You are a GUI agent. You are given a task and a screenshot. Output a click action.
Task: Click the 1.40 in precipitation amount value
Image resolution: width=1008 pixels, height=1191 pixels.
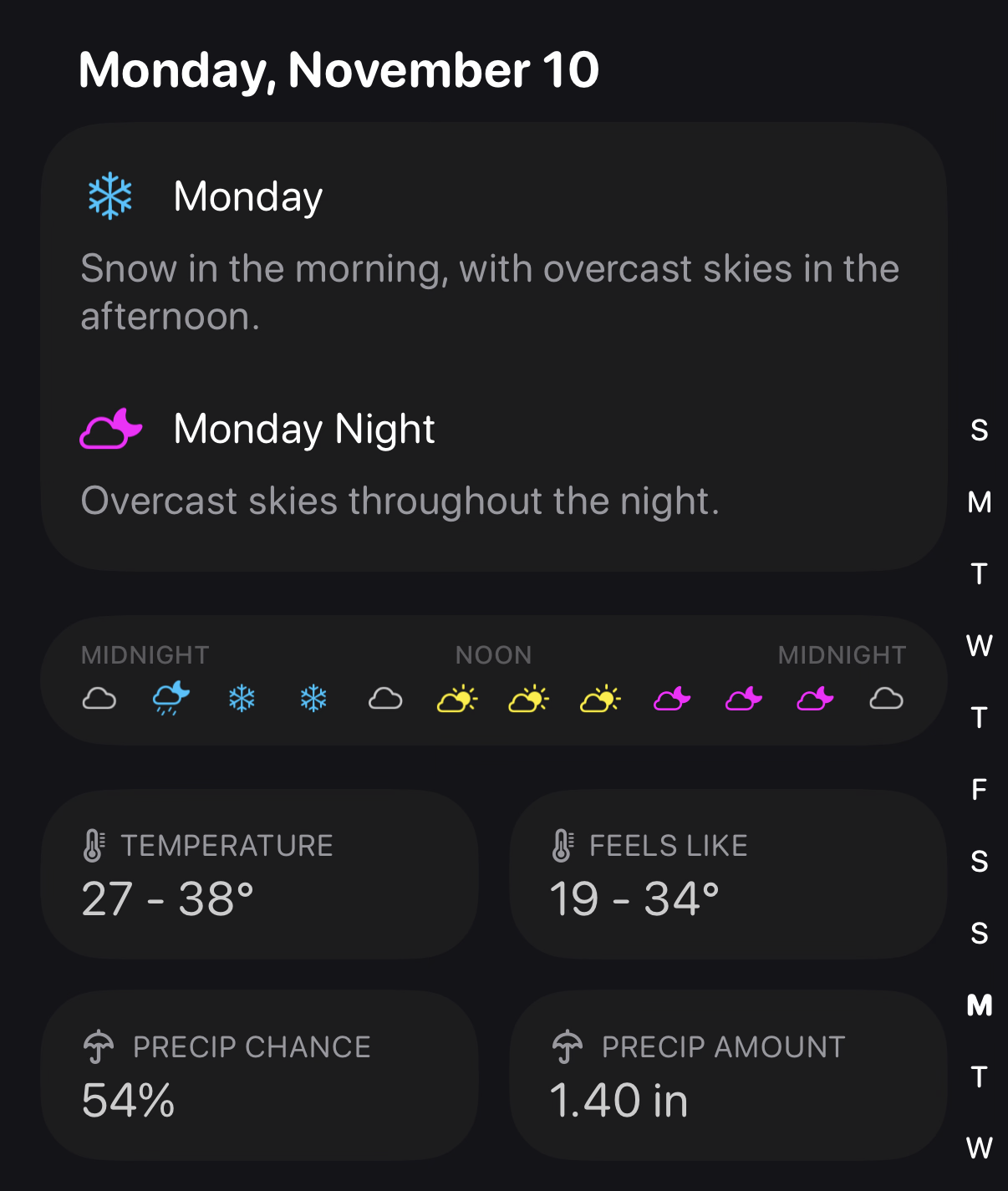(x=619, y=1100)
